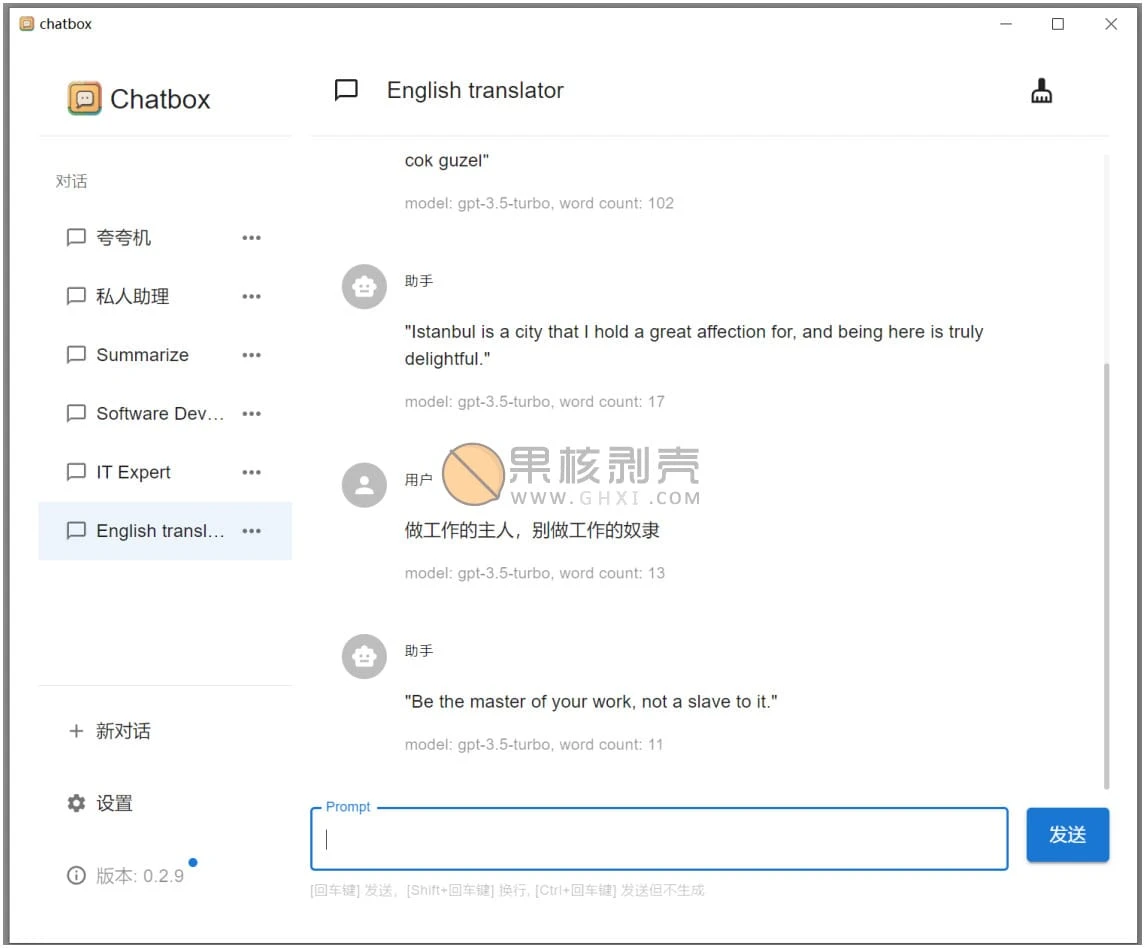Focus the Prompt text input field

[x=660, y=839]
